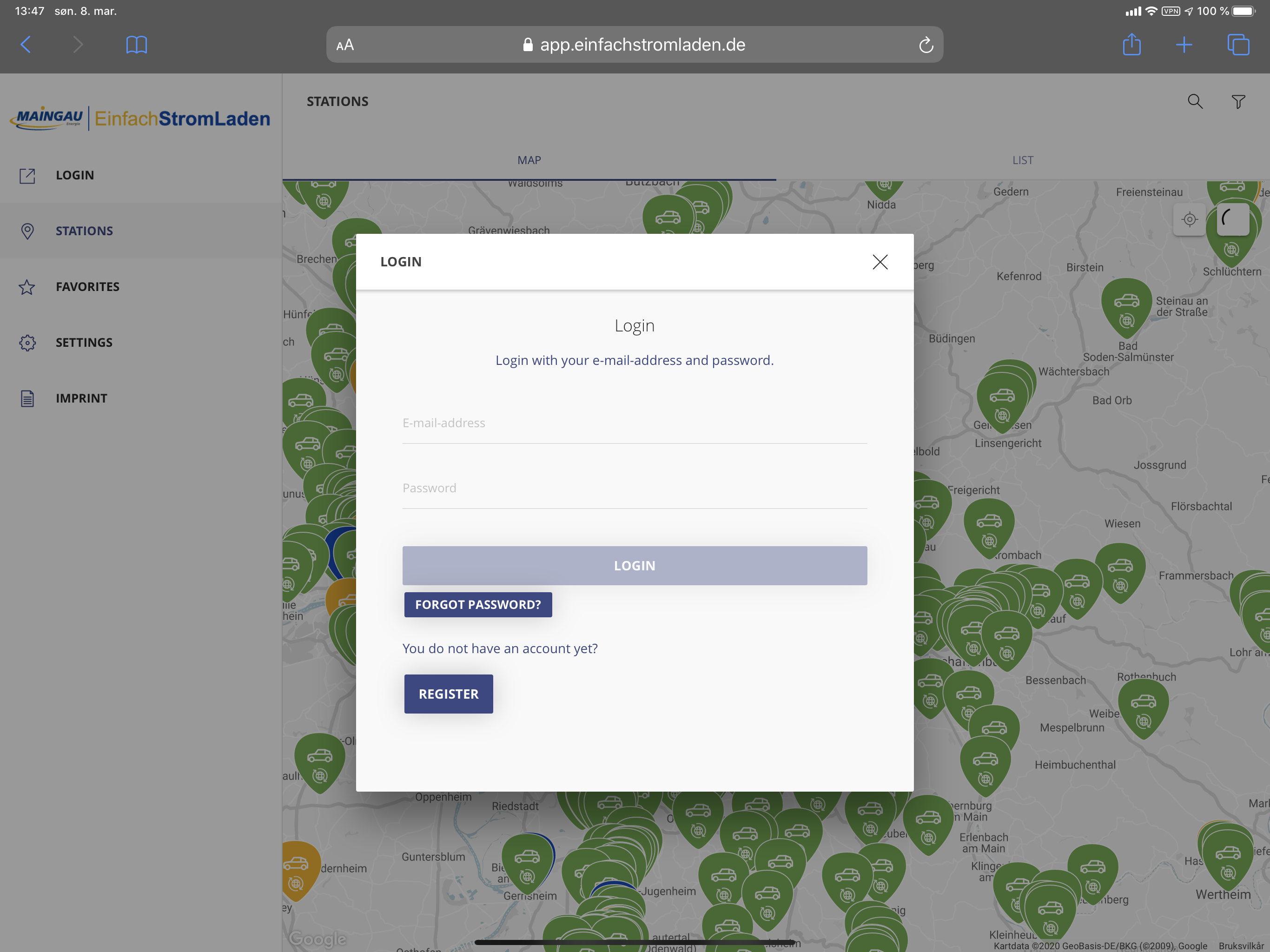Click the search magnifier icon in Stations header

[1195, 102]
